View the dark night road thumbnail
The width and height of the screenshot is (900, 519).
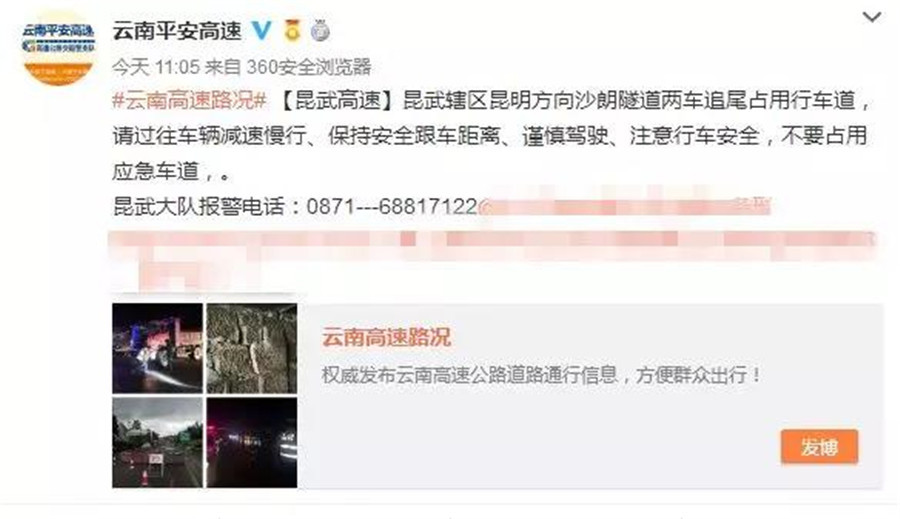coord(252,443)
